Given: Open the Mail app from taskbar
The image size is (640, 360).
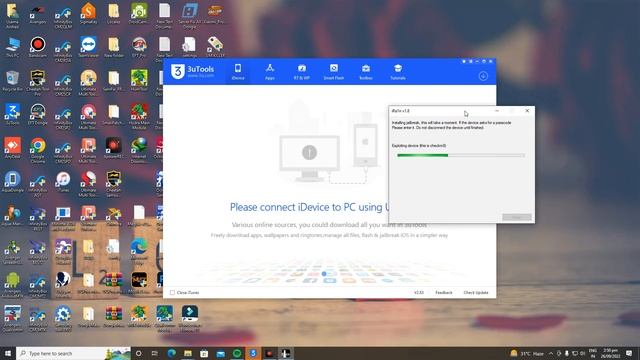Looking at the screenshot, I should click(220, 353).
